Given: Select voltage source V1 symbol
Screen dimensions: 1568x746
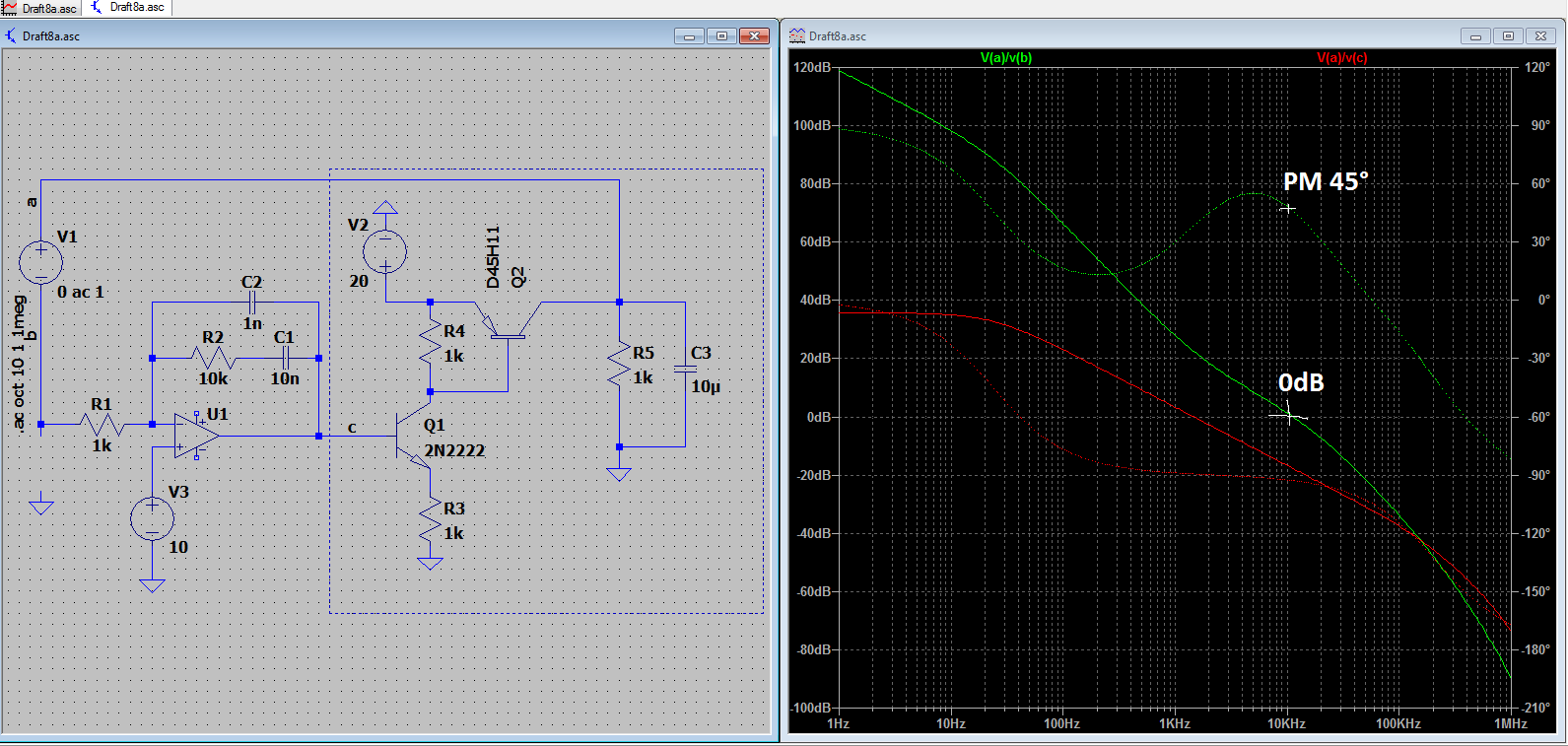Looking at the screenshot, I should point(40,262).
